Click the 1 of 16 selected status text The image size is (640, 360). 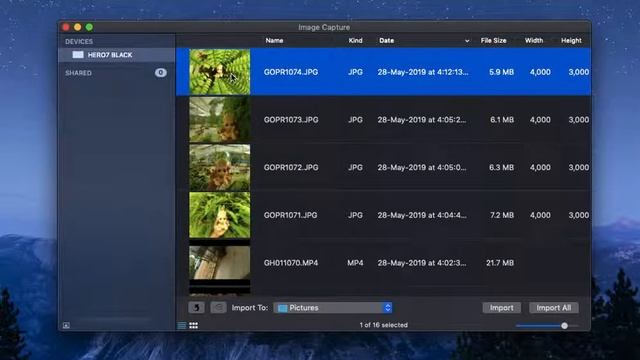(x=383, y=325)
